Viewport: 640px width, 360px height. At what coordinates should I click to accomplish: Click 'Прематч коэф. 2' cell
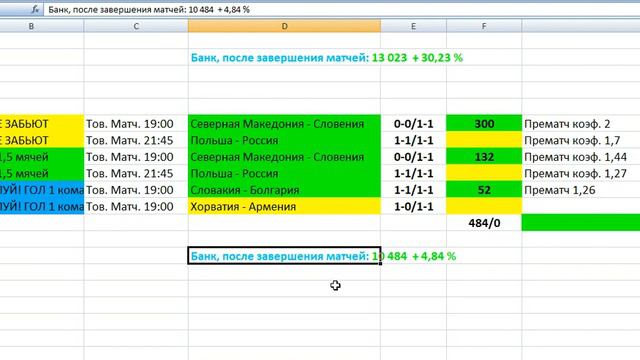point(581,124)
